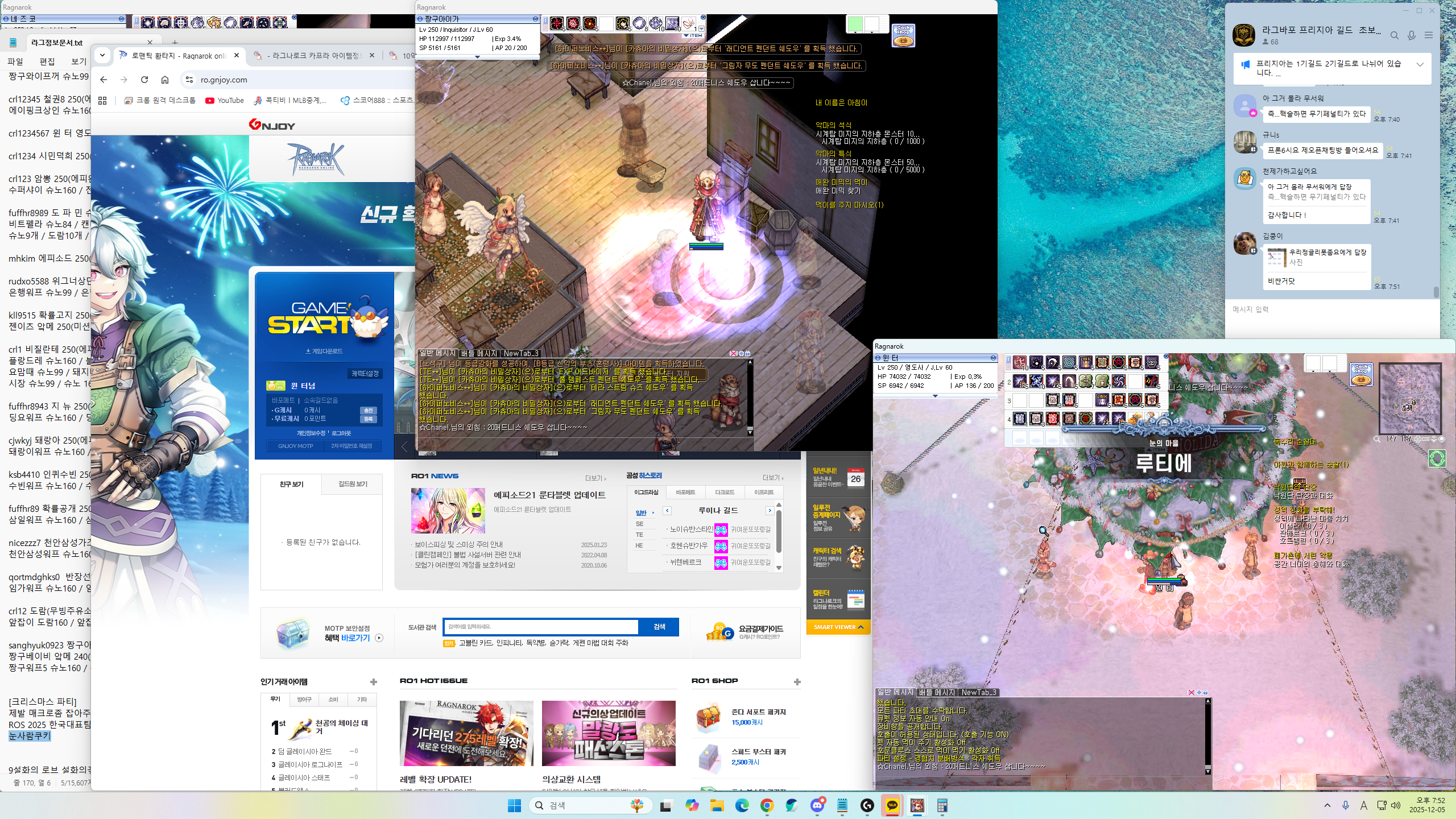
Task: Click the 도서관 검색 input field
Action: [540, 627]
